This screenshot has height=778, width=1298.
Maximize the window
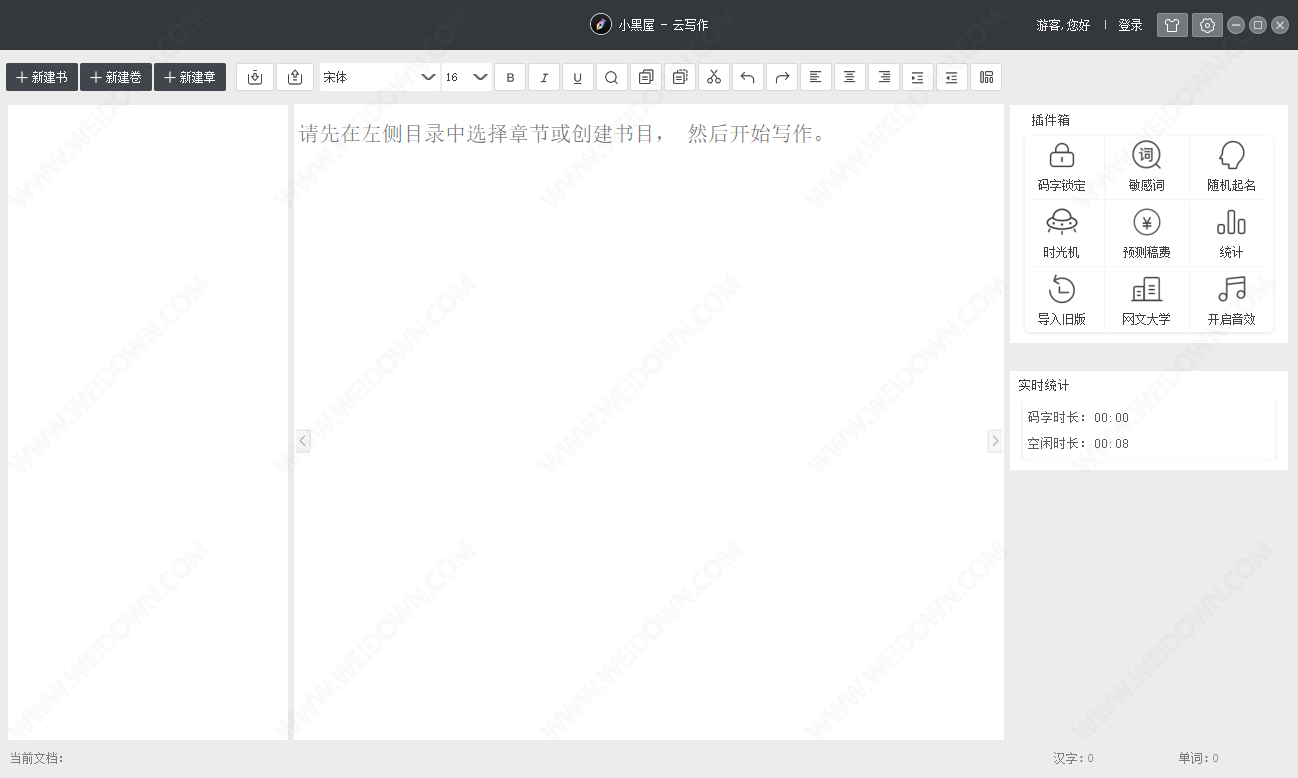pos(1258,25)
